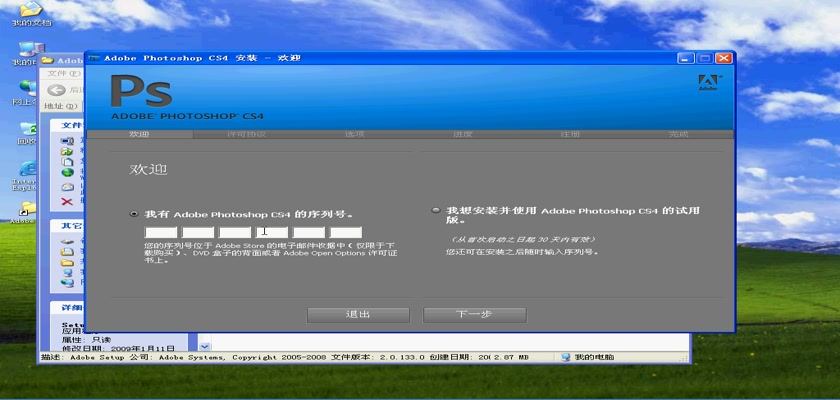Click the ADOBE PHOTOSHOP CS4 product name text
Screen dimensions: 840x400
[x=188, y=116]
